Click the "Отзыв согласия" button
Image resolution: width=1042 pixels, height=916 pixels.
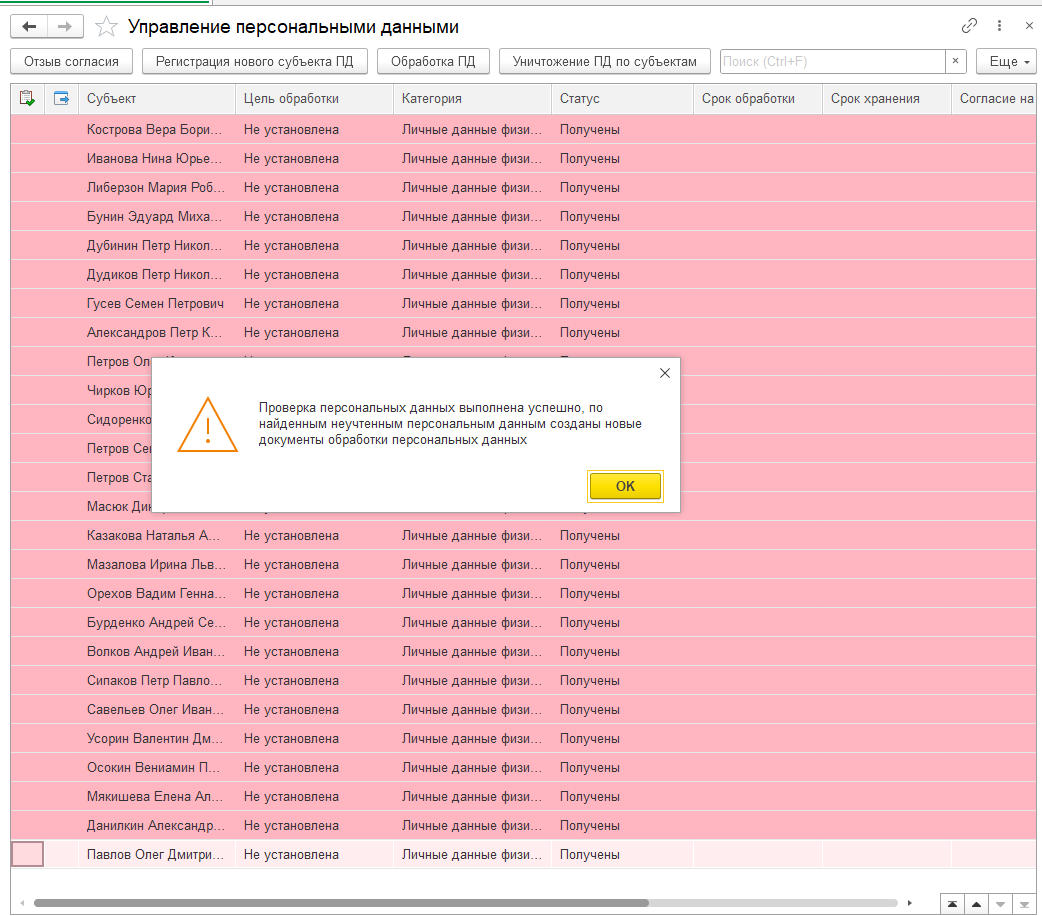[71, 62]
